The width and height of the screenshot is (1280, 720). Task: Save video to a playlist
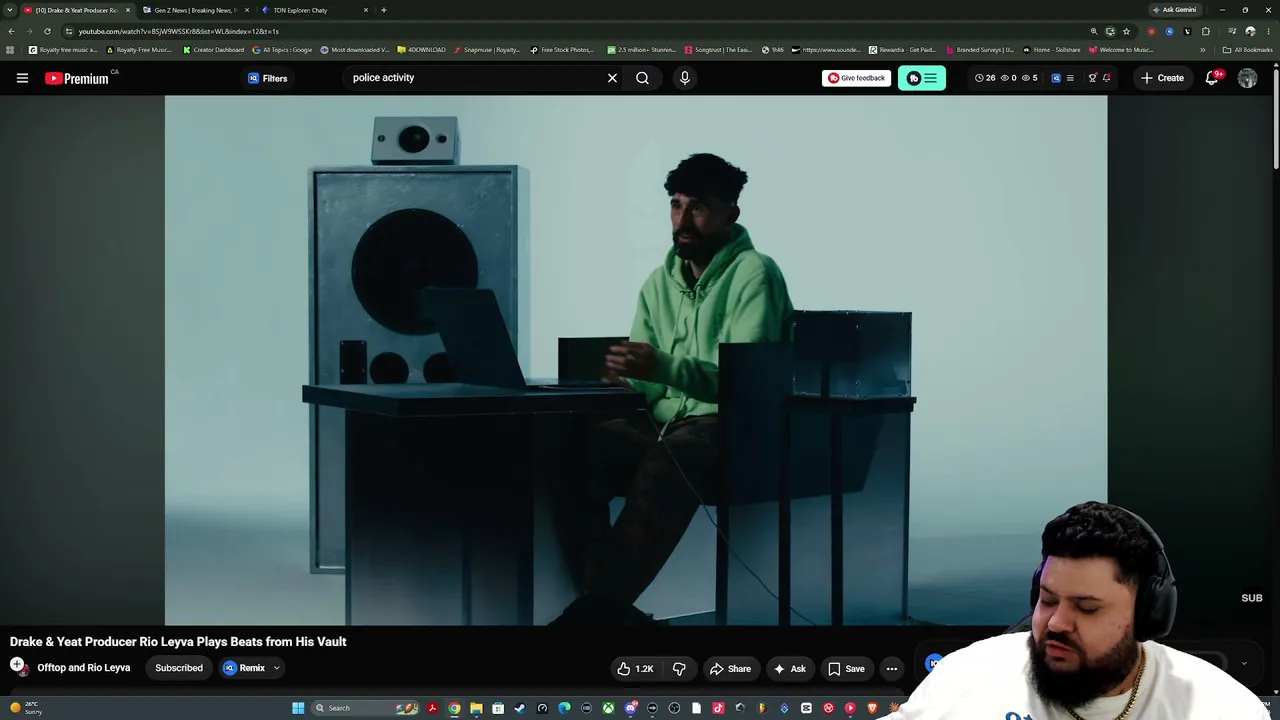(846, 669)
